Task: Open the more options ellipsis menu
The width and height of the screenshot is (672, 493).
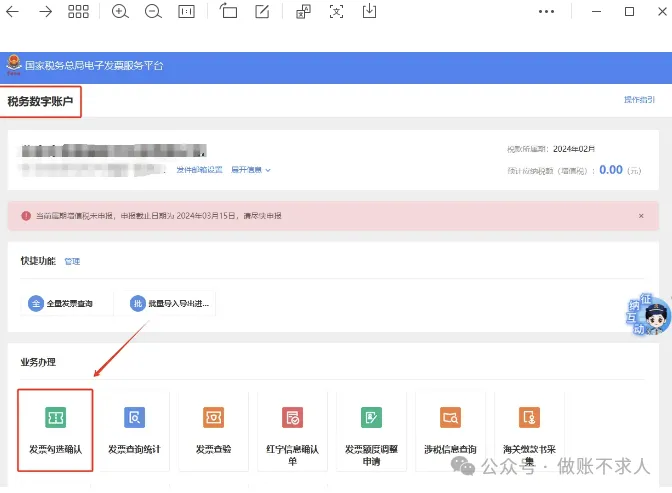Action: (x=546, y=12)
